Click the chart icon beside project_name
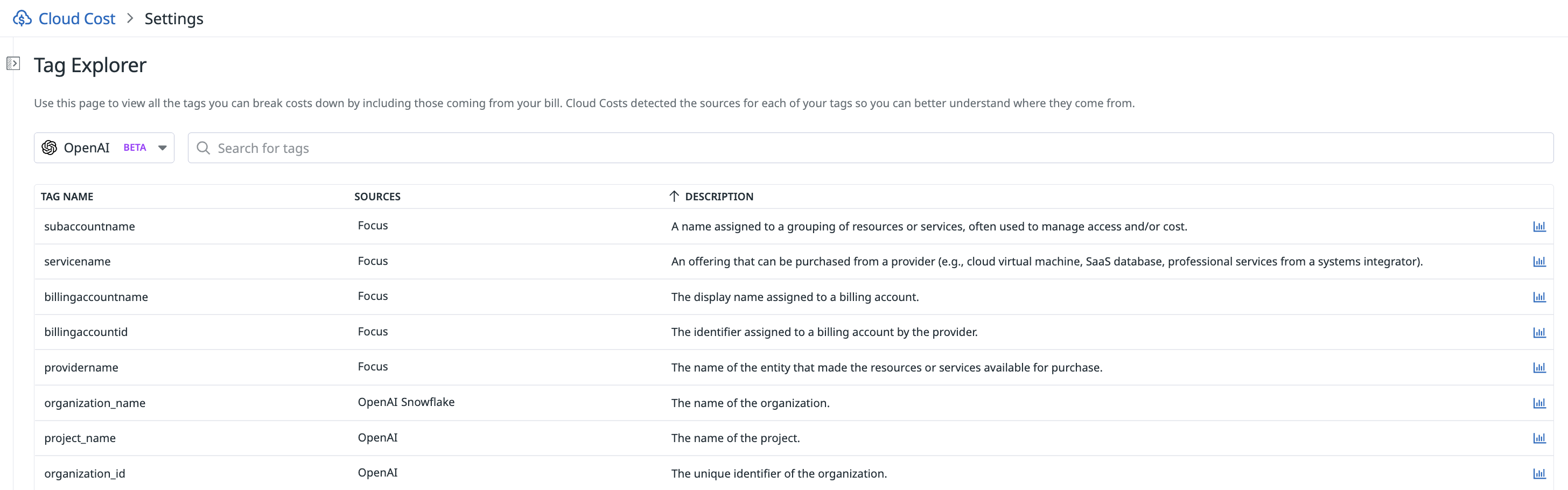The height and width of the screenshot is (490, 1568). (x=1539, y=438)
